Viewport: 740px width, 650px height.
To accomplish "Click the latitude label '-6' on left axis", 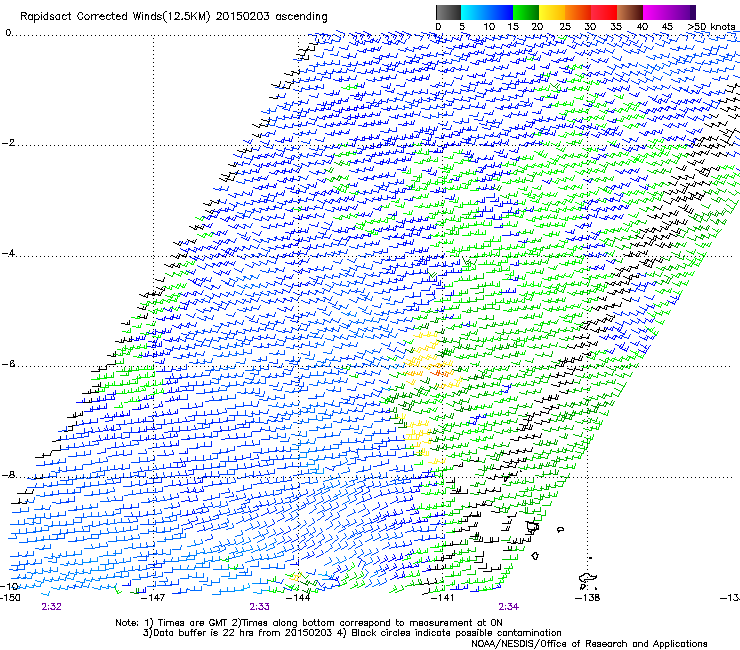I will (x=8, y=364).
